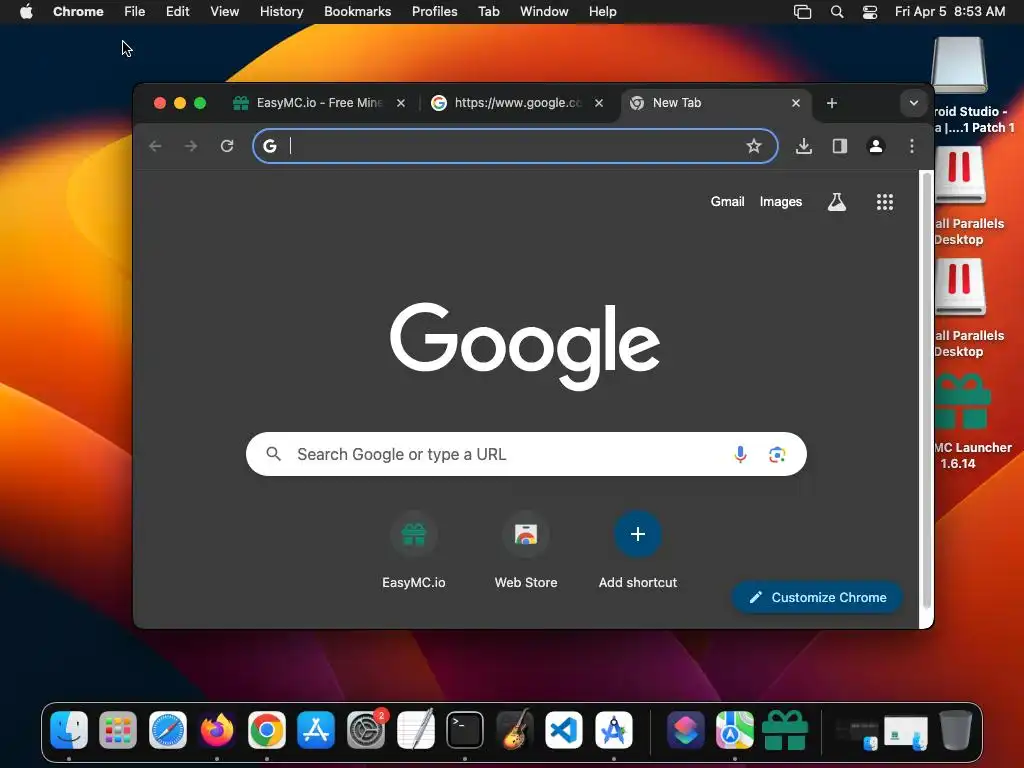Viewport: 1024px width, 768px height.
Task: Open Launchpad from the dock
Action: [118, 729]
